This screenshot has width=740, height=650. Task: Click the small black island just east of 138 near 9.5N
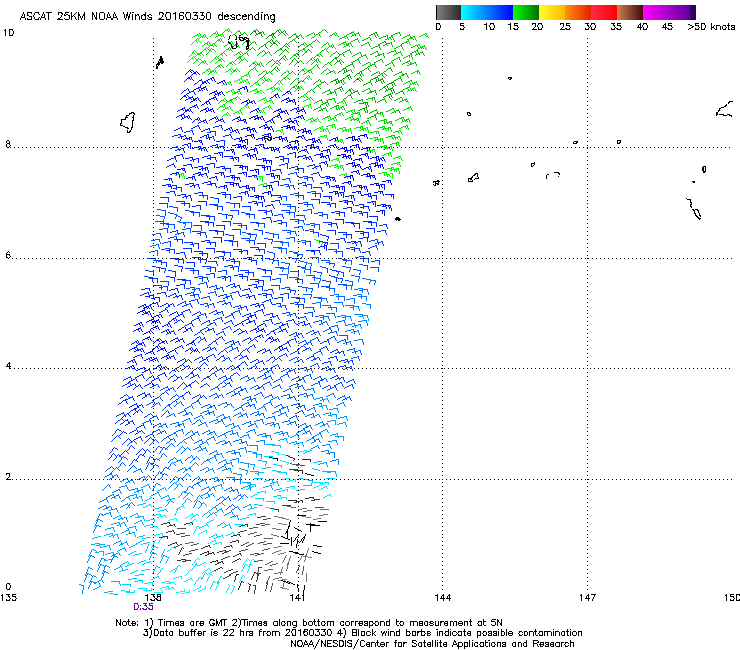(160, 62)
